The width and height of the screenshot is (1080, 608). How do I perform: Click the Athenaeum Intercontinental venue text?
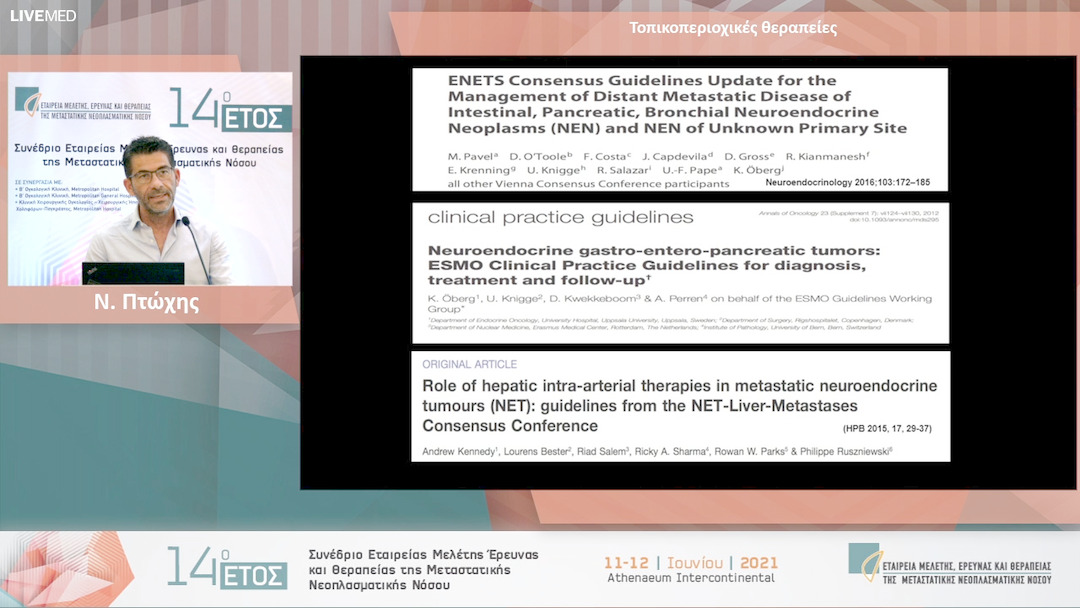point(691,578)
